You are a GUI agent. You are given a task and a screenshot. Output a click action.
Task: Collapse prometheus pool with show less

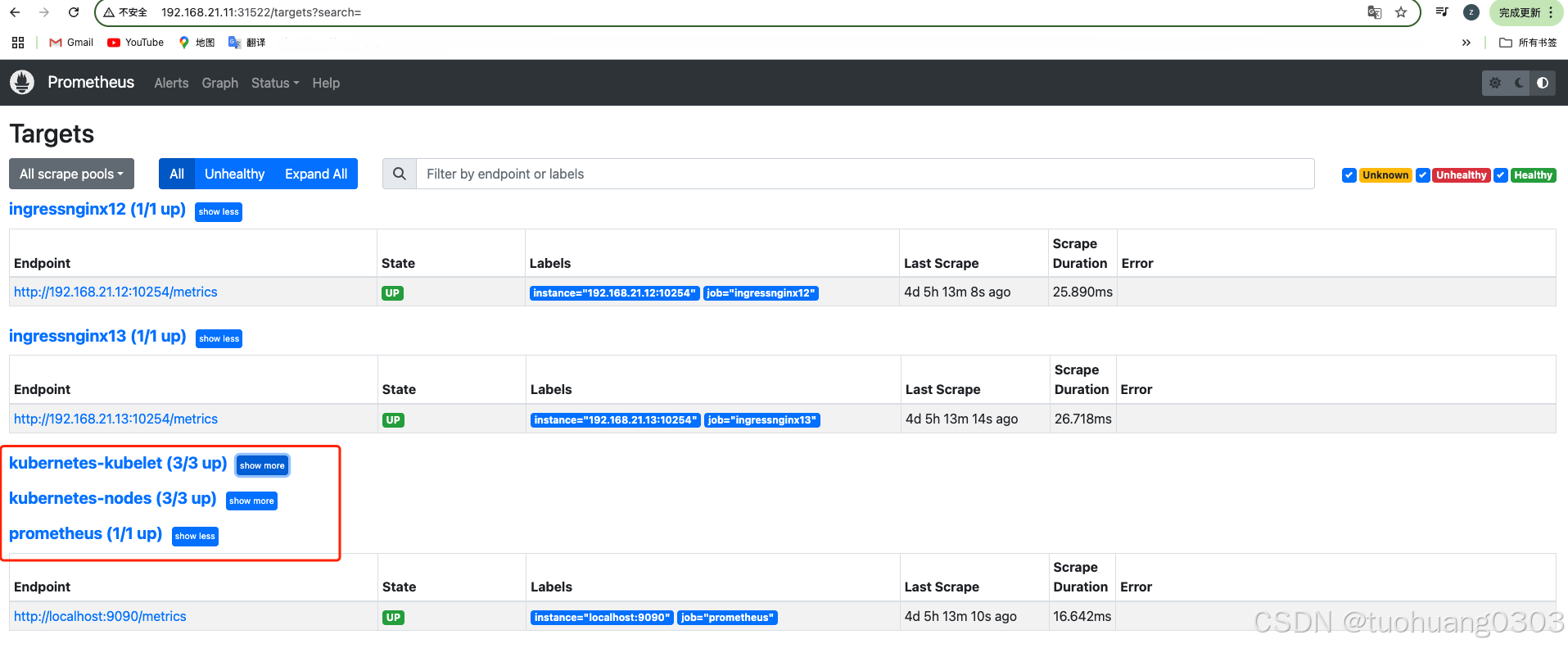coord(195,536)
